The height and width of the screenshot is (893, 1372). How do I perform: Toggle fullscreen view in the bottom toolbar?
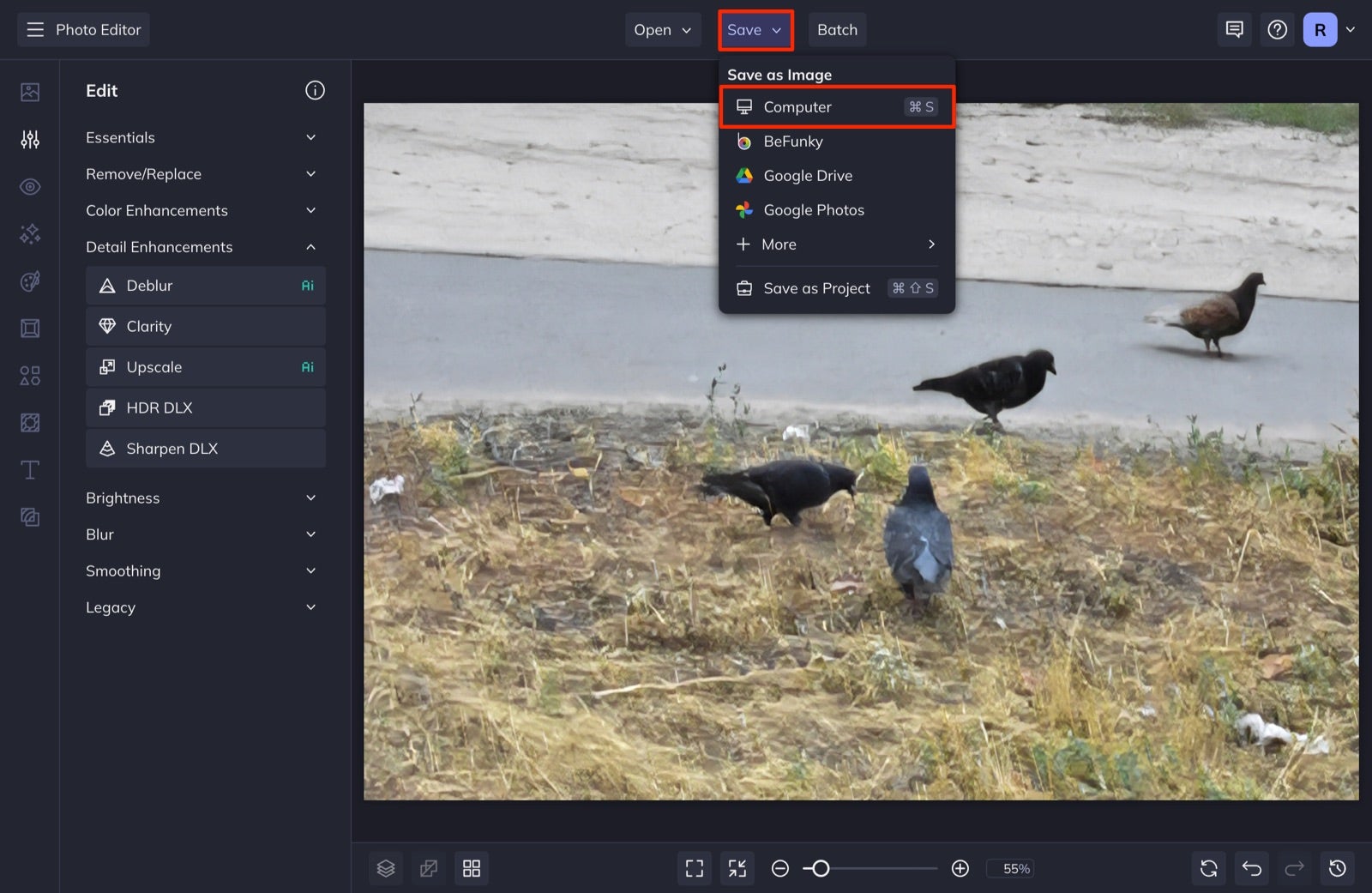(695, 868)
